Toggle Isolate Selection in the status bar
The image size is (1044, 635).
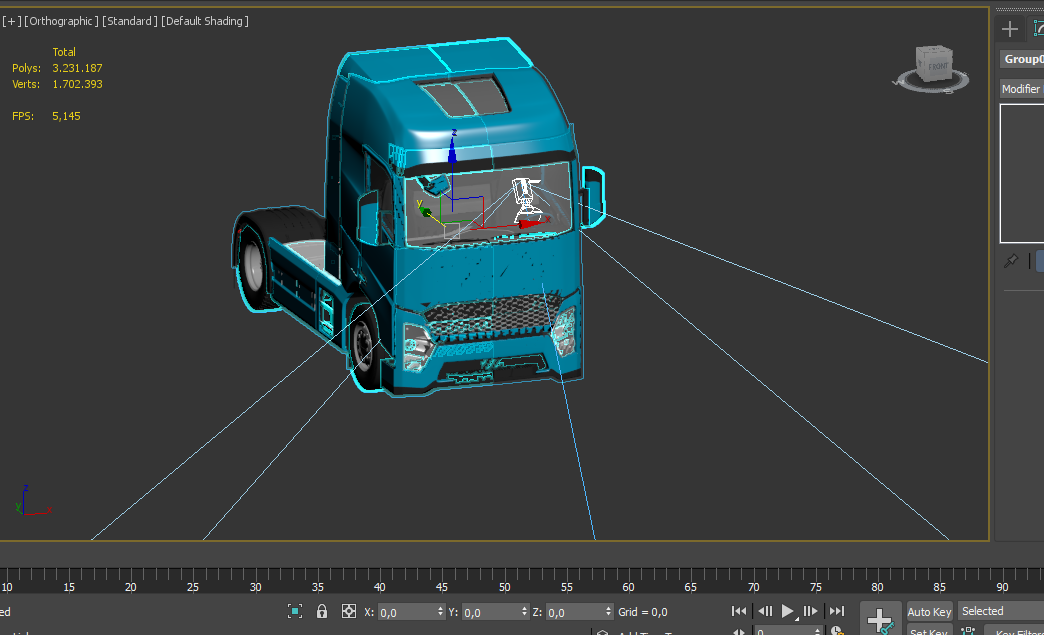point(295,611)
